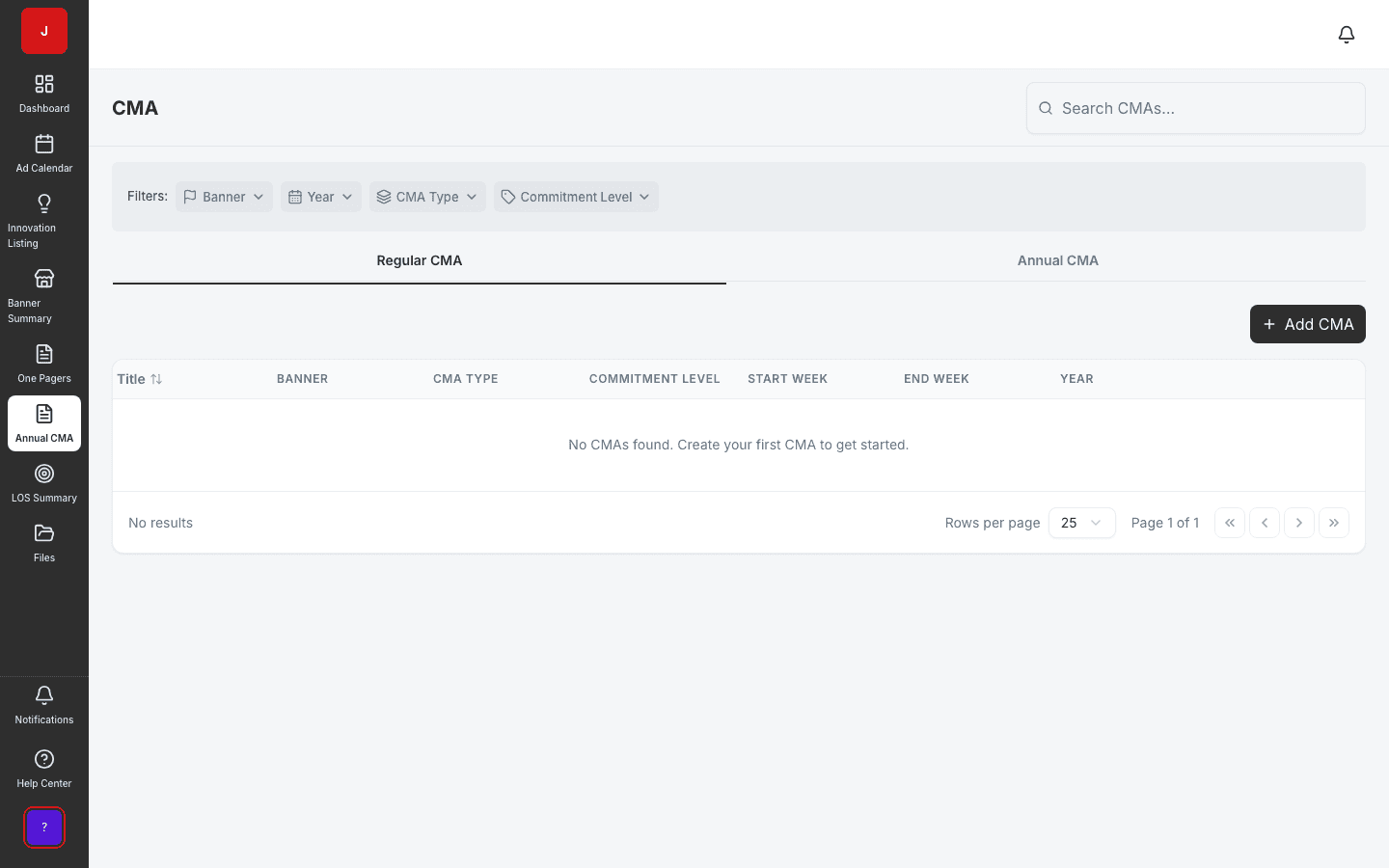
Task: Click the CMA TYPE column header
Action: (466, 379)
